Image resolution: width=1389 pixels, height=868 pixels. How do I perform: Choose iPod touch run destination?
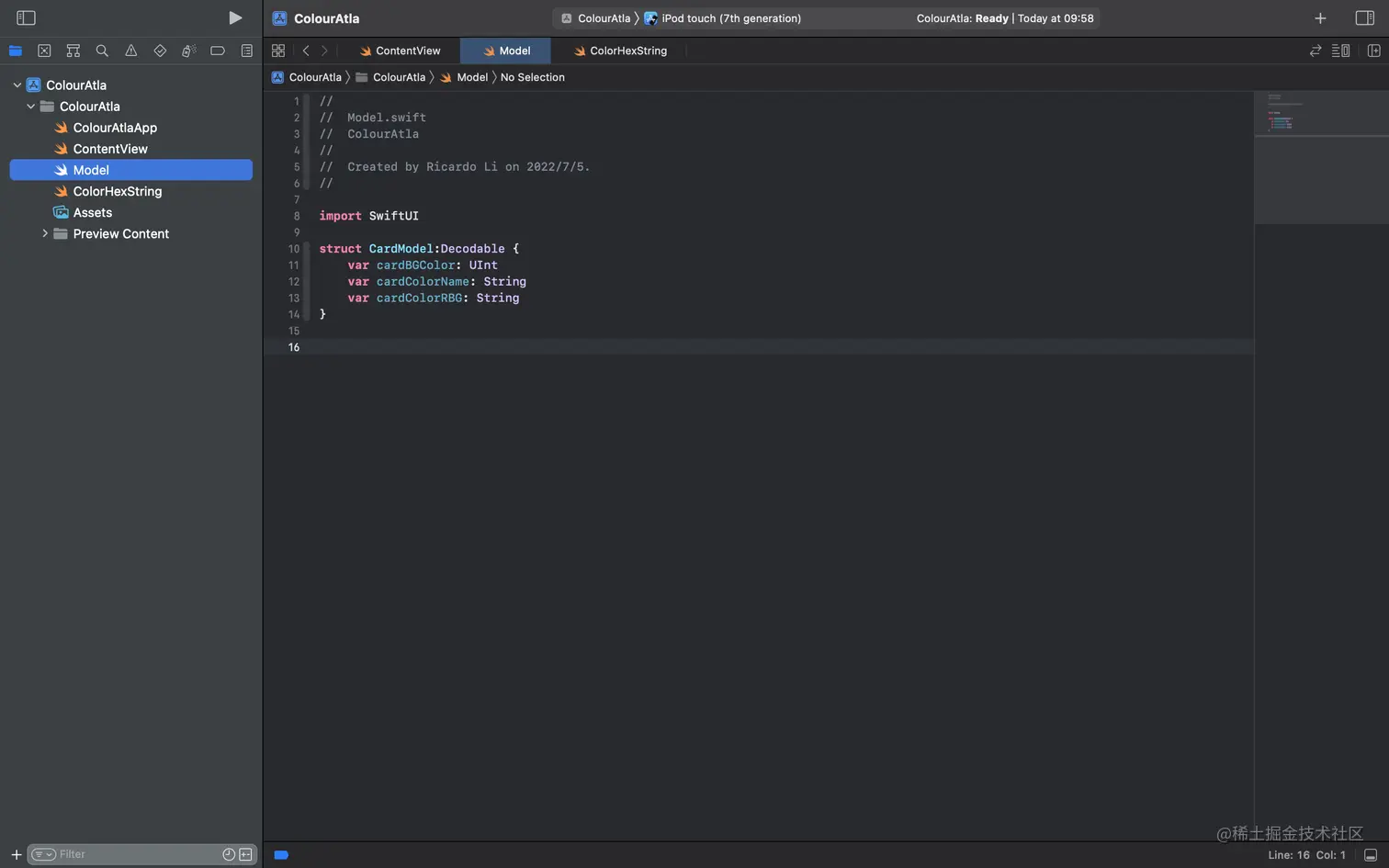723,18
